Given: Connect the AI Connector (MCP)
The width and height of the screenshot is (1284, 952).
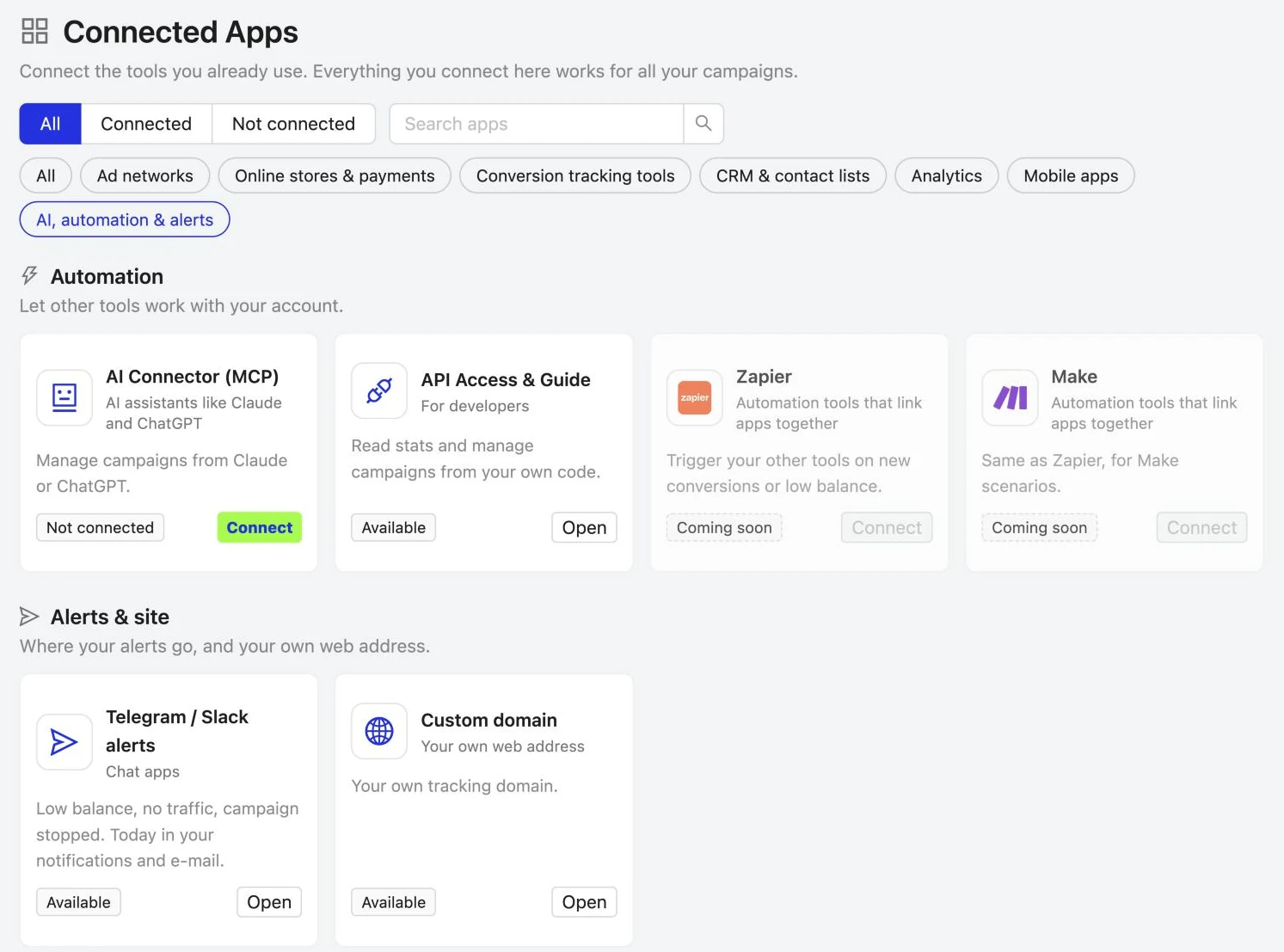Looking at the screenshot, I should tap(260, 527).
